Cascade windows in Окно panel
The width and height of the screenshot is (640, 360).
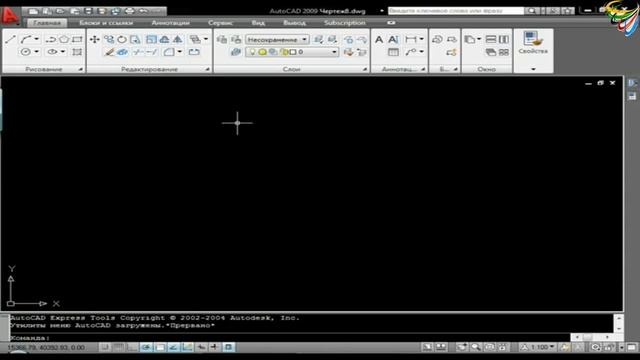tap(491, 52)
